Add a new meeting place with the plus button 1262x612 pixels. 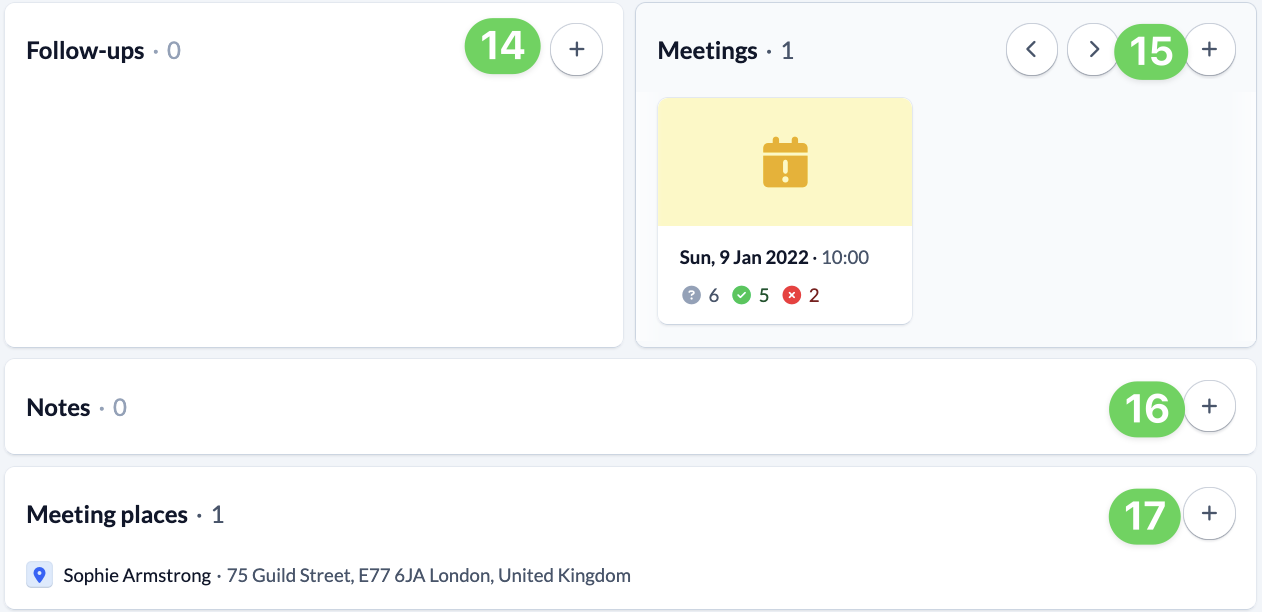1209,513
